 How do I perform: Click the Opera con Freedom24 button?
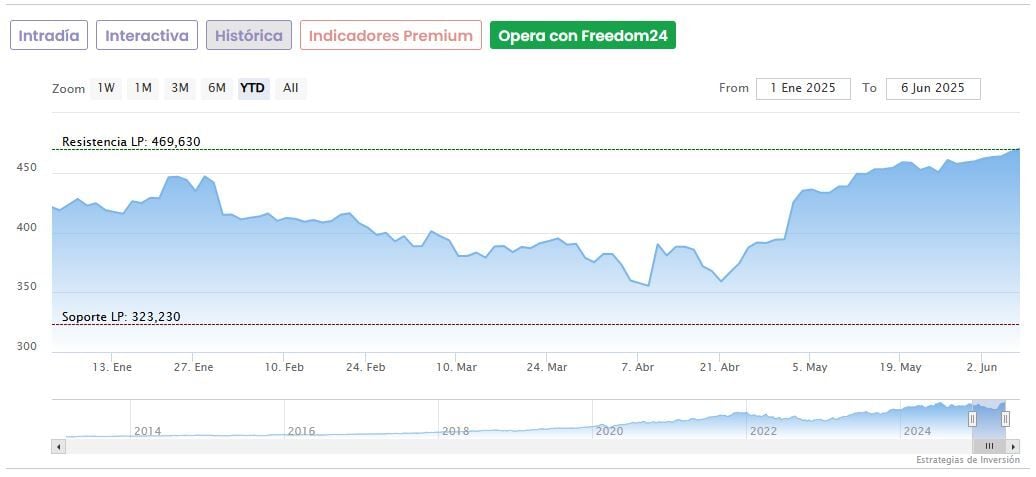pyautogui.click(x=583, y=36)
